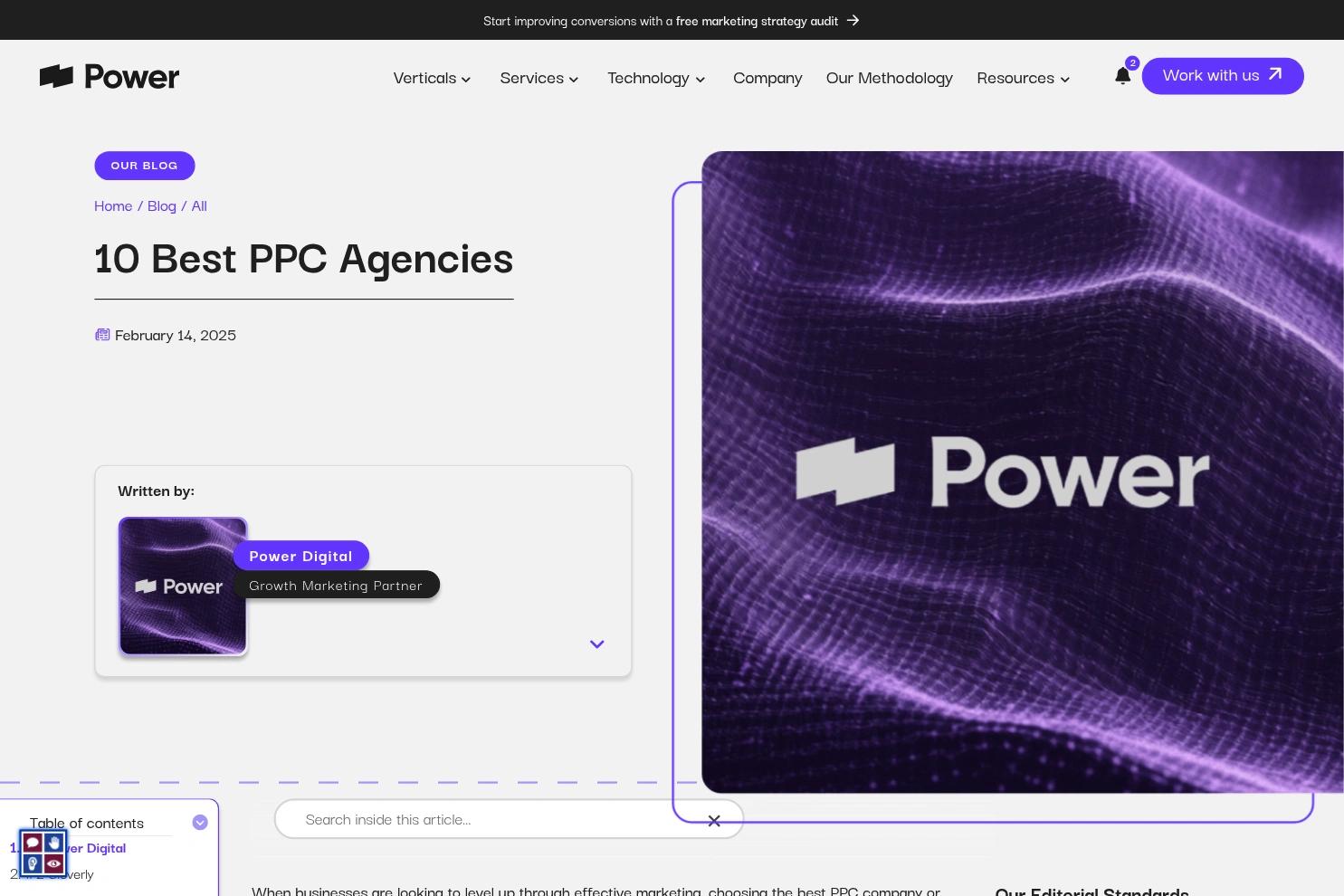The image size is (1344, 896).
Task: Open notifications via the bell icon
Action: click(1122, 76)
